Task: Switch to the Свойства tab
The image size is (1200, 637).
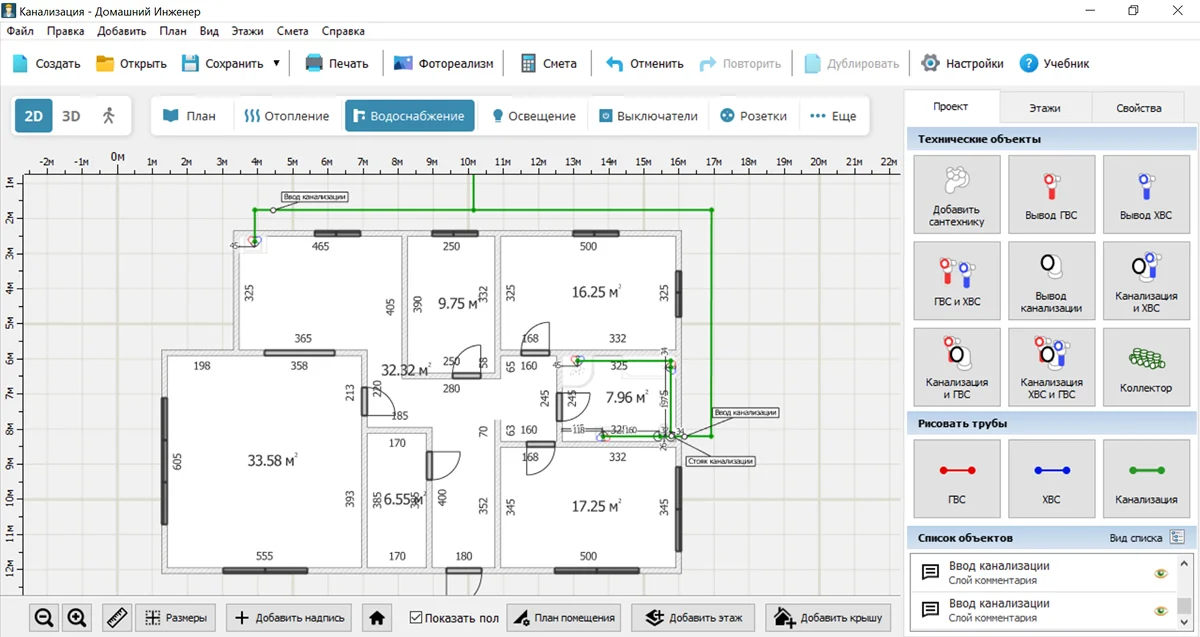Action: [1138, 108]
